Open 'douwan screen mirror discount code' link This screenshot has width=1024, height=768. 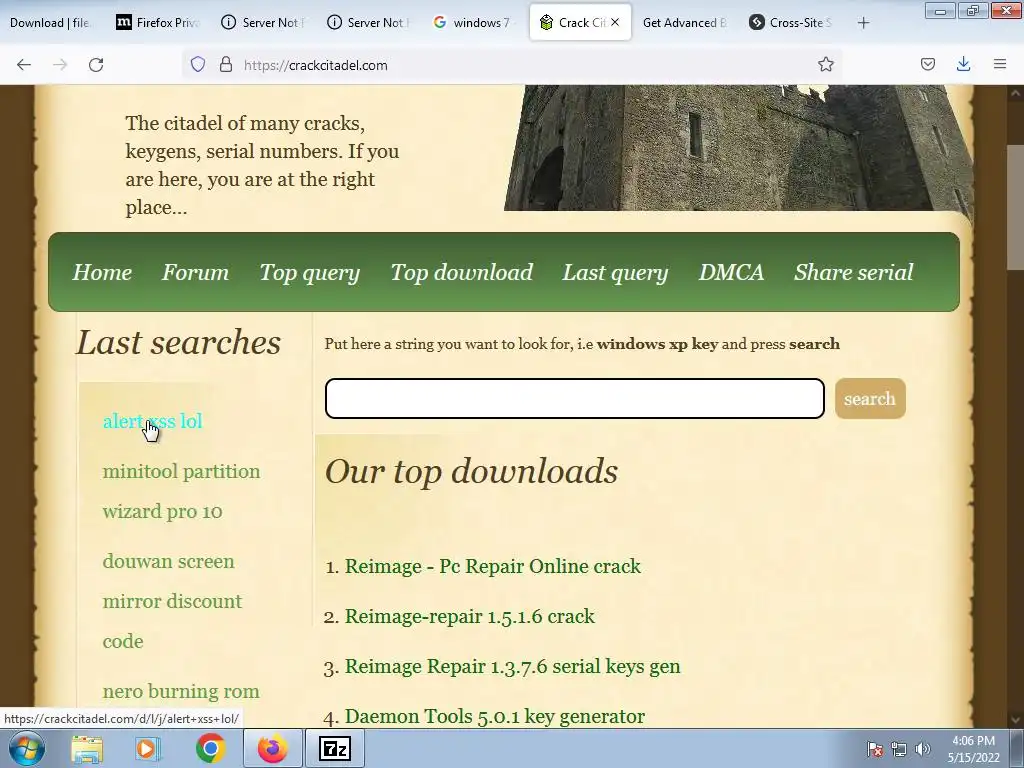pos(172,601)
